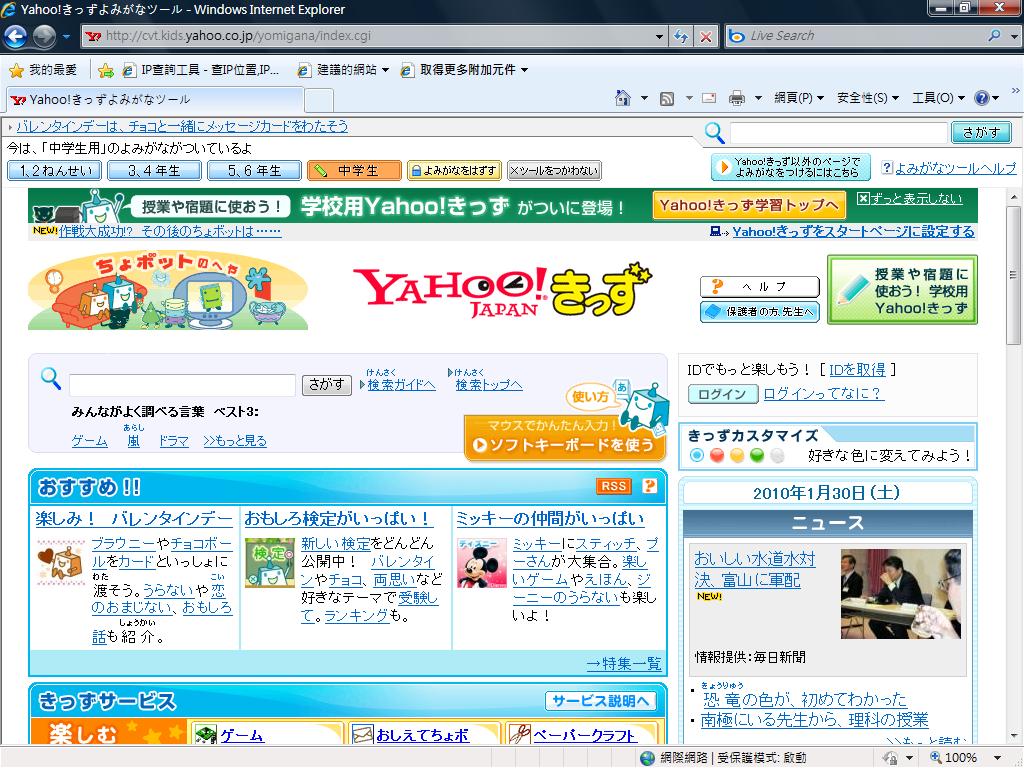
Task: Choose the blue customize color dot
Action: tap(697, 455)
